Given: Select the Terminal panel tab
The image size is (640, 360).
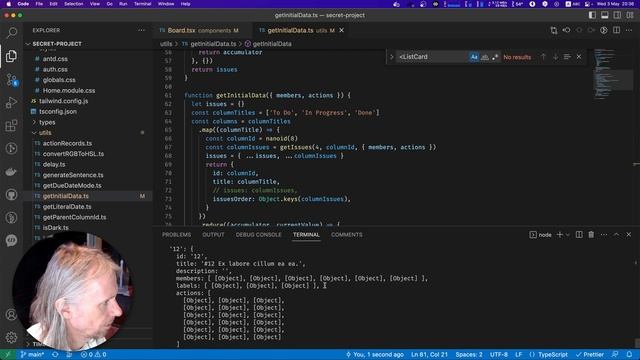Looking at the screenshot, I should 306,235.
